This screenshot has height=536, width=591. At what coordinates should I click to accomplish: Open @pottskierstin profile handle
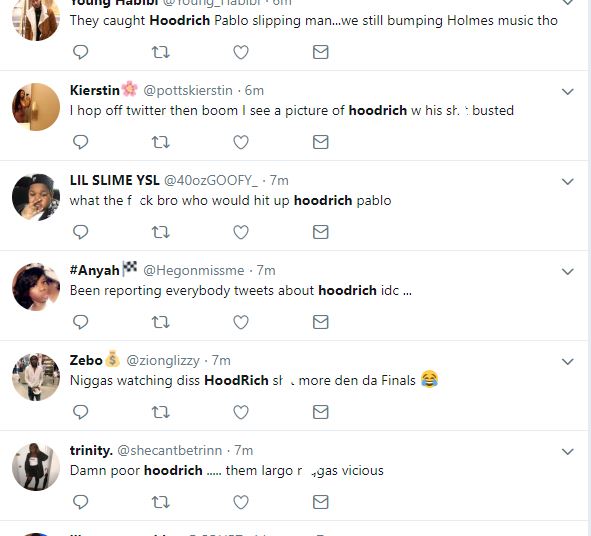[x=188, y=90]
